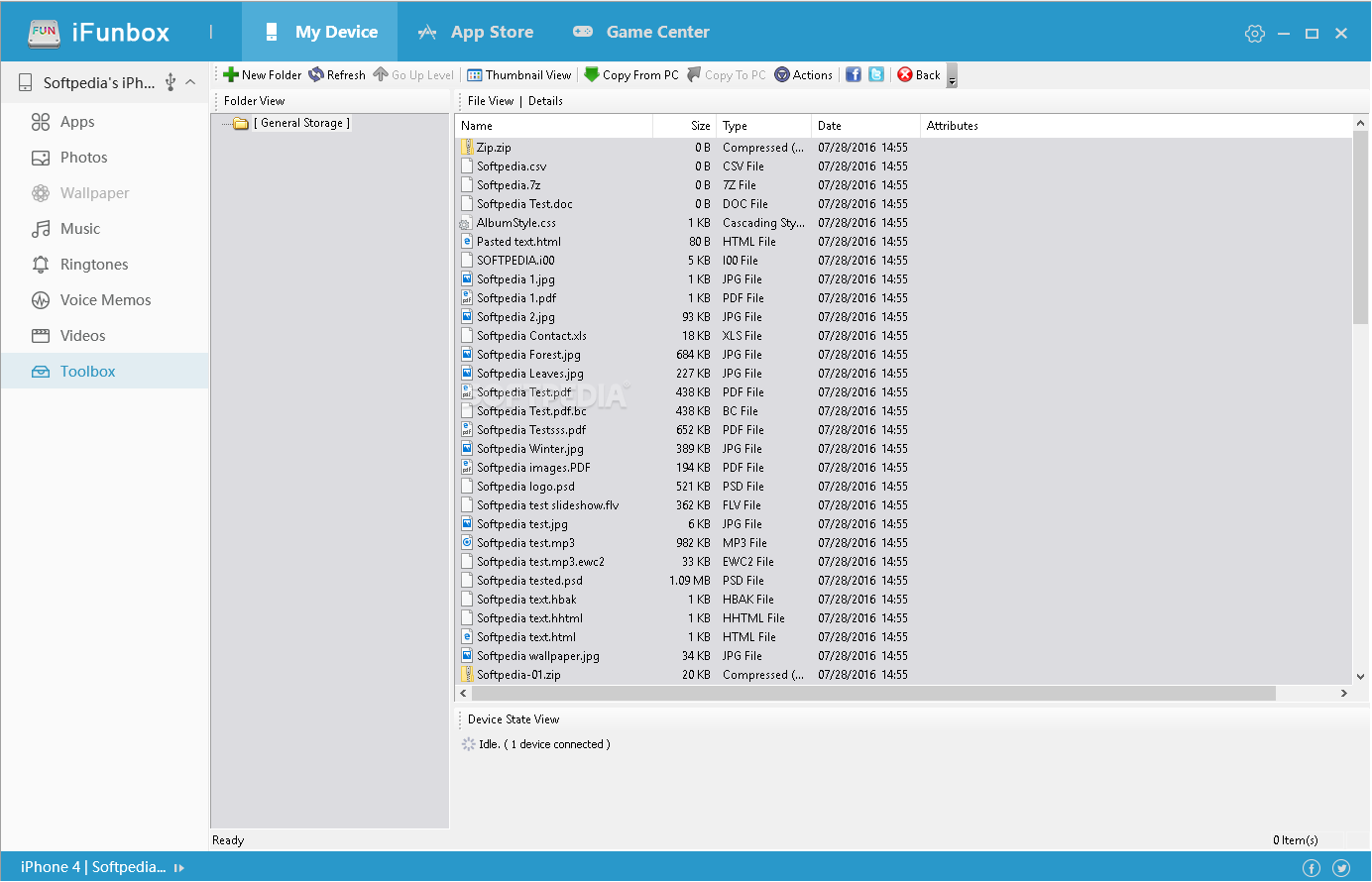Image resolution: width=1372 pixels, height=882 pixels.
Task: Select the file Softpedia-01.zip
Action: (518, 675)
